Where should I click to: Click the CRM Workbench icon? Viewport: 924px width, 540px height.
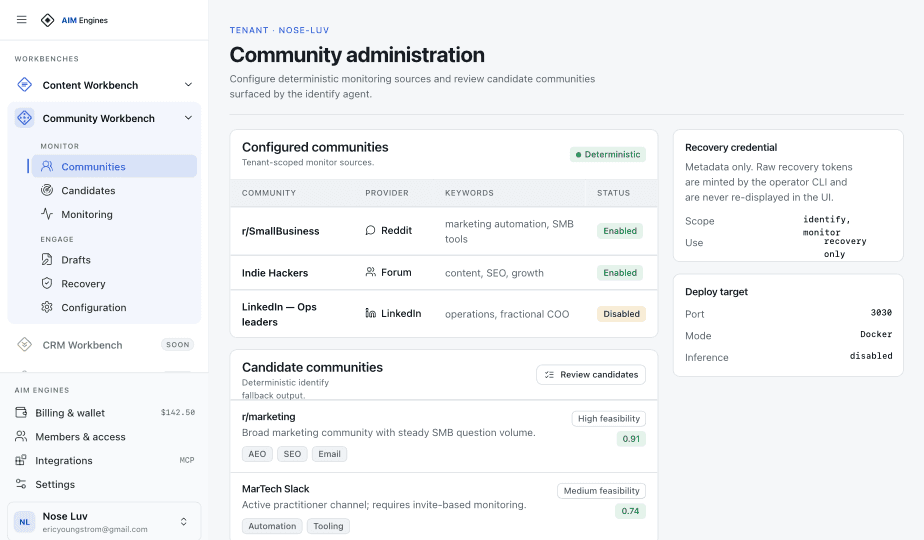point(24,344)
